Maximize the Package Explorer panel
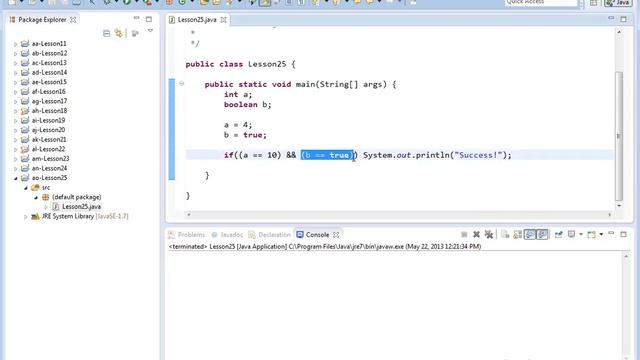This screenshot has height=360, width=640. (149, 19)
